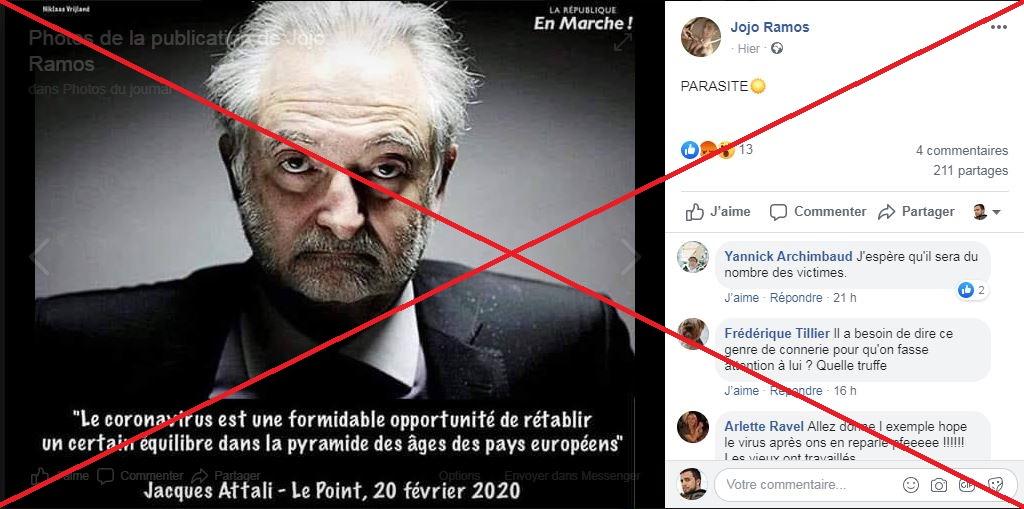Open the sticker picker icon
The image size is (1024, 509).
pos(995,485)
